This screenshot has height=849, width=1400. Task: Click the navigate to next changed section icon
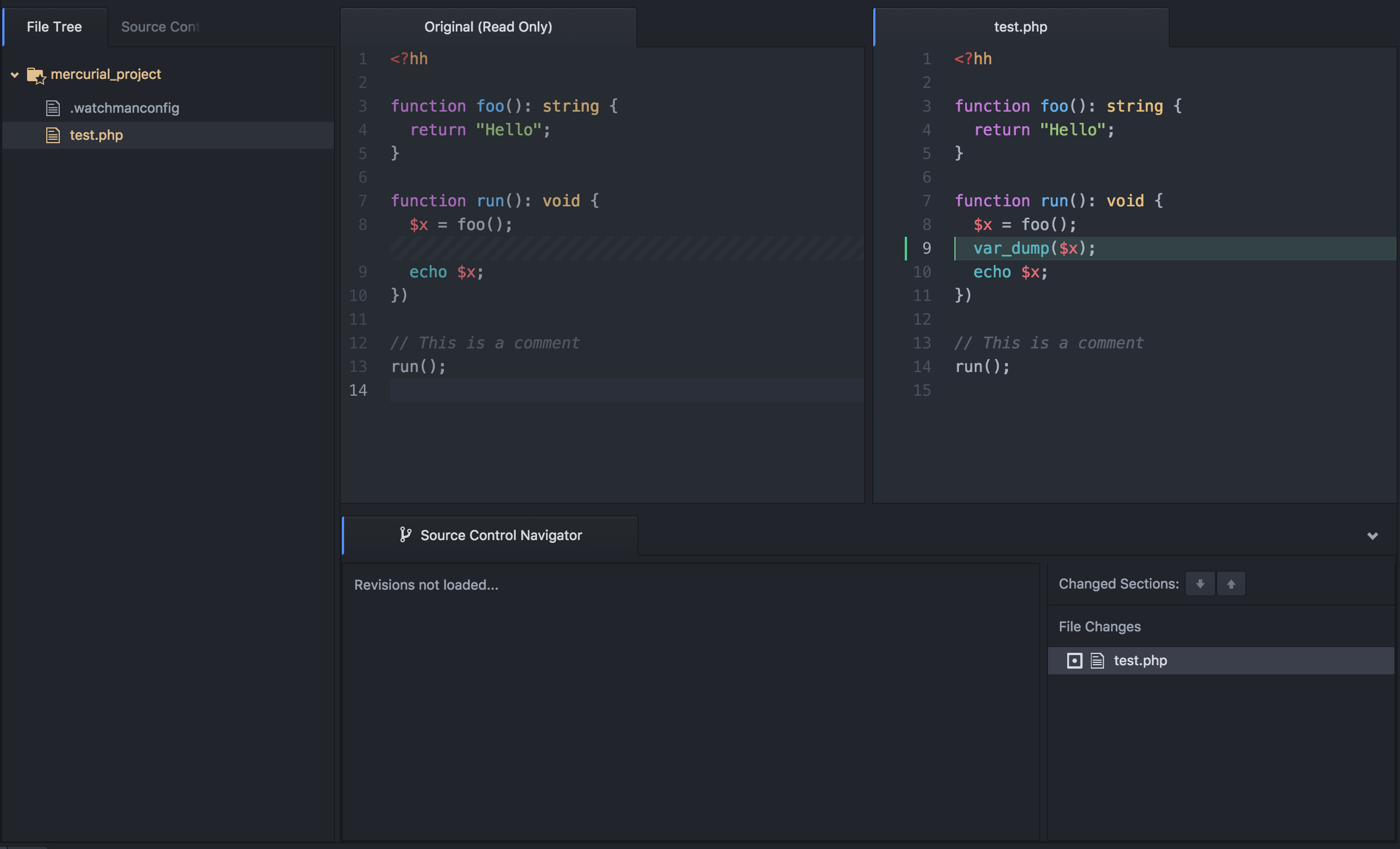1200,582
